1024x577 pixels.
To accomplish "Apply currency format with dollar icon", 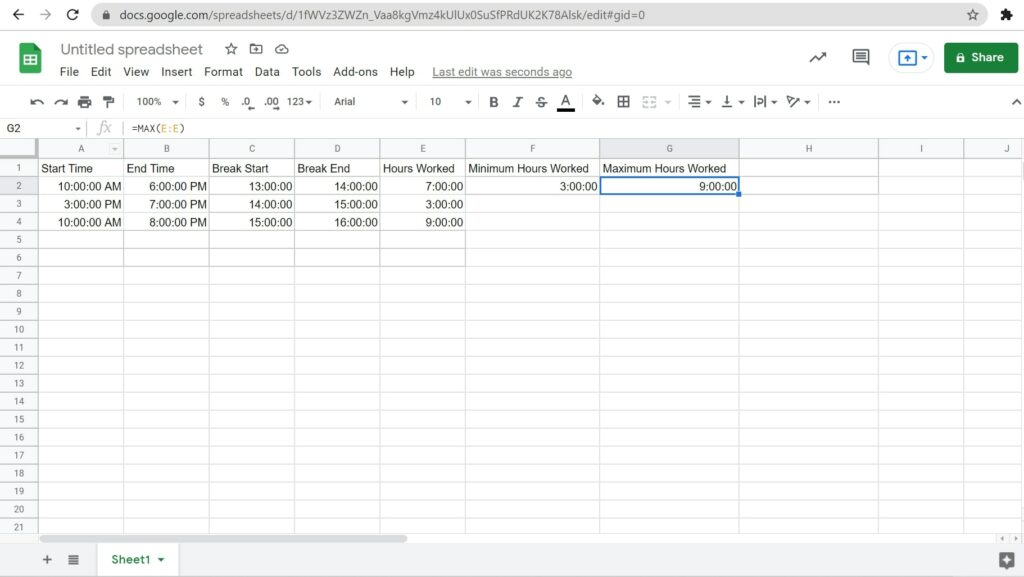I will coord(202,102).
